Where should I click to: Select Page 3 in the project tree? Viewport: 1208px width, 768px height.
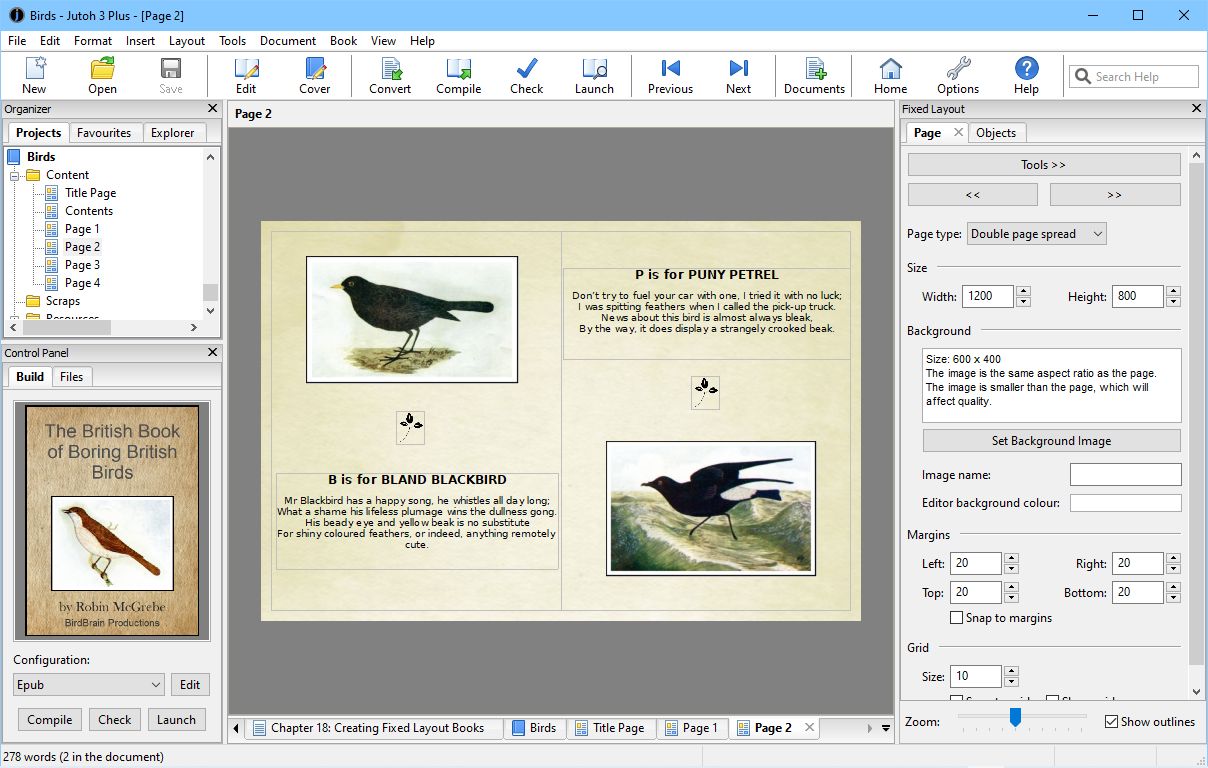click(x=82, y=265)
